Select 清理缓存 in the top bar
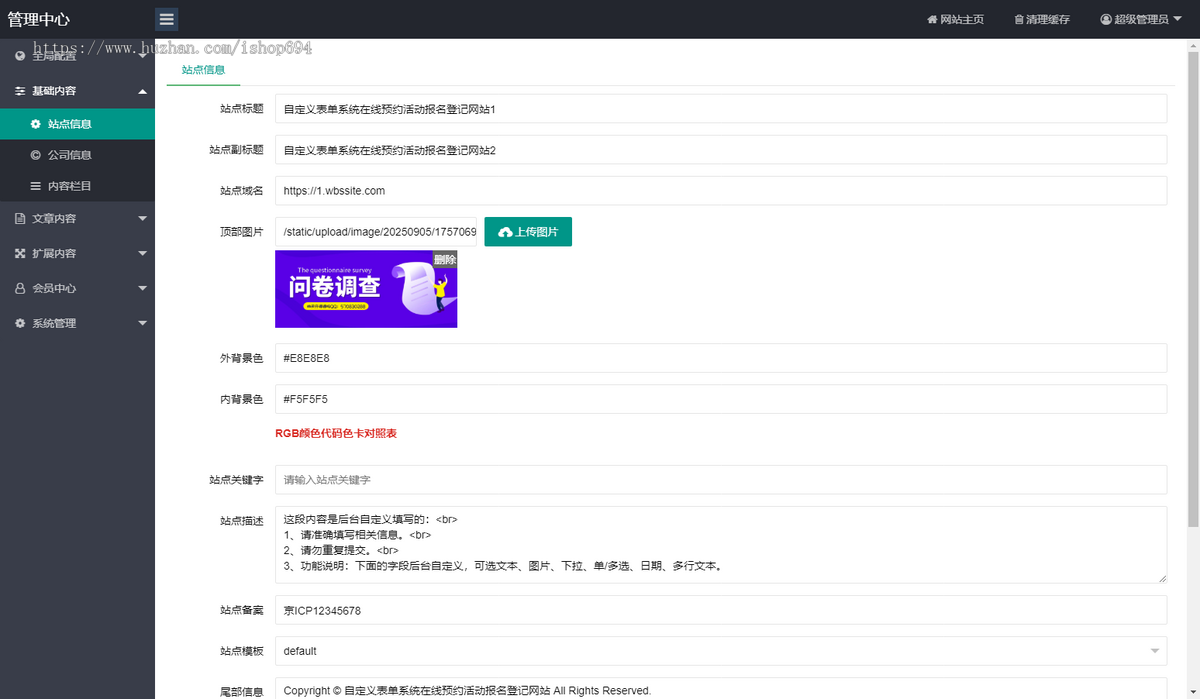 [x=1042, y=18]
